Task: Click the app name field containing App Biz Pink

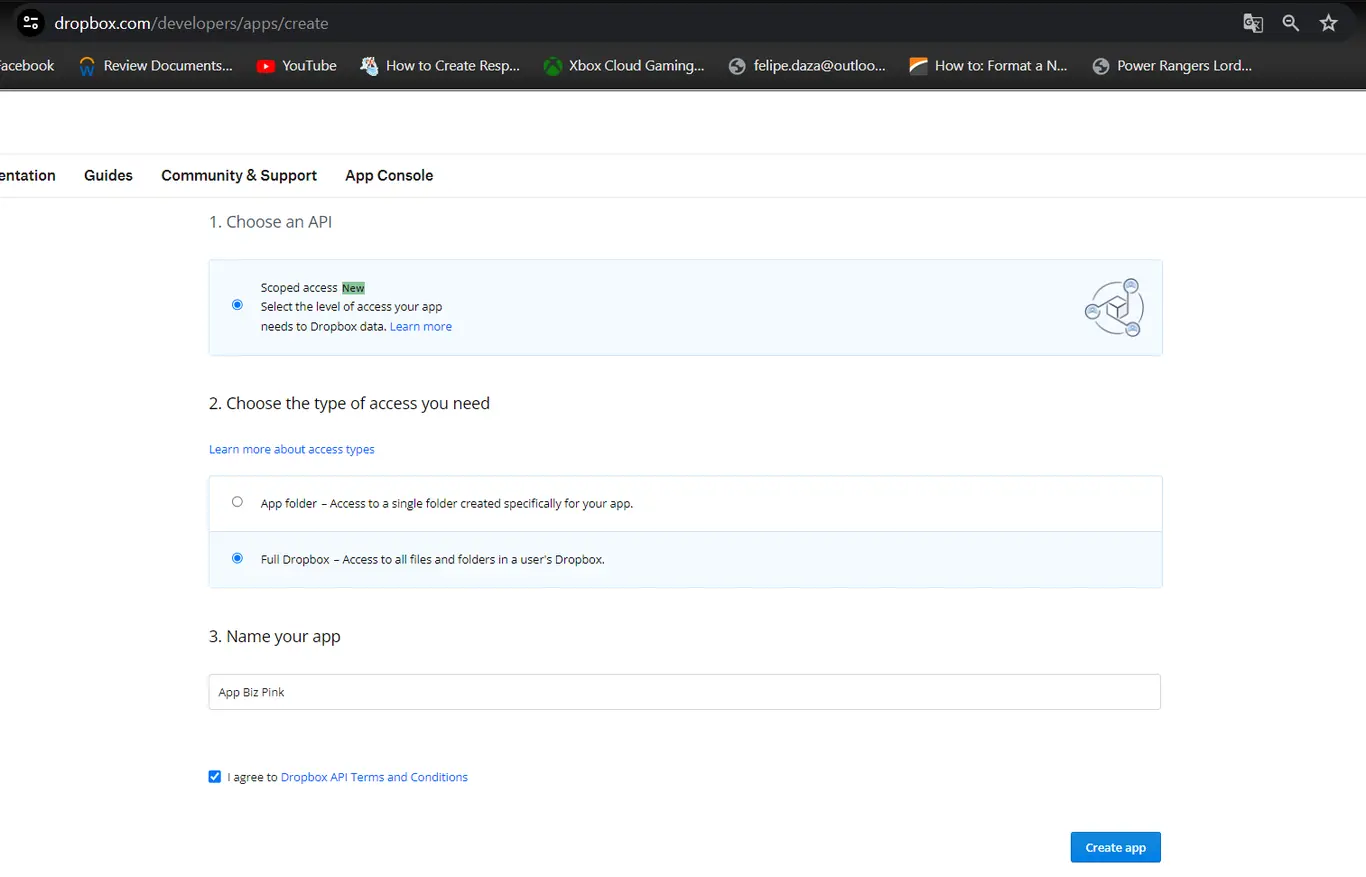Action: click(685, 692)
